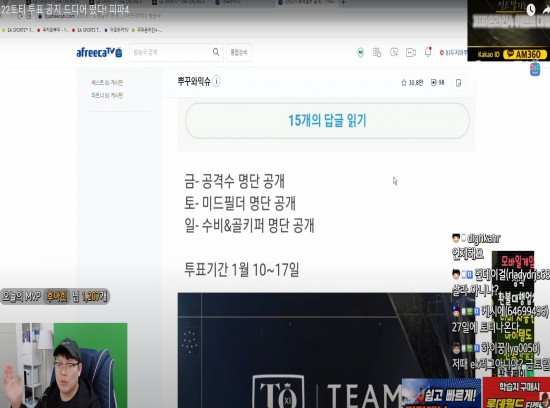This screenshot has width=550, height=408.
Task: Open the afreecaTV logo home link
Action: click(x=99, y=52)
